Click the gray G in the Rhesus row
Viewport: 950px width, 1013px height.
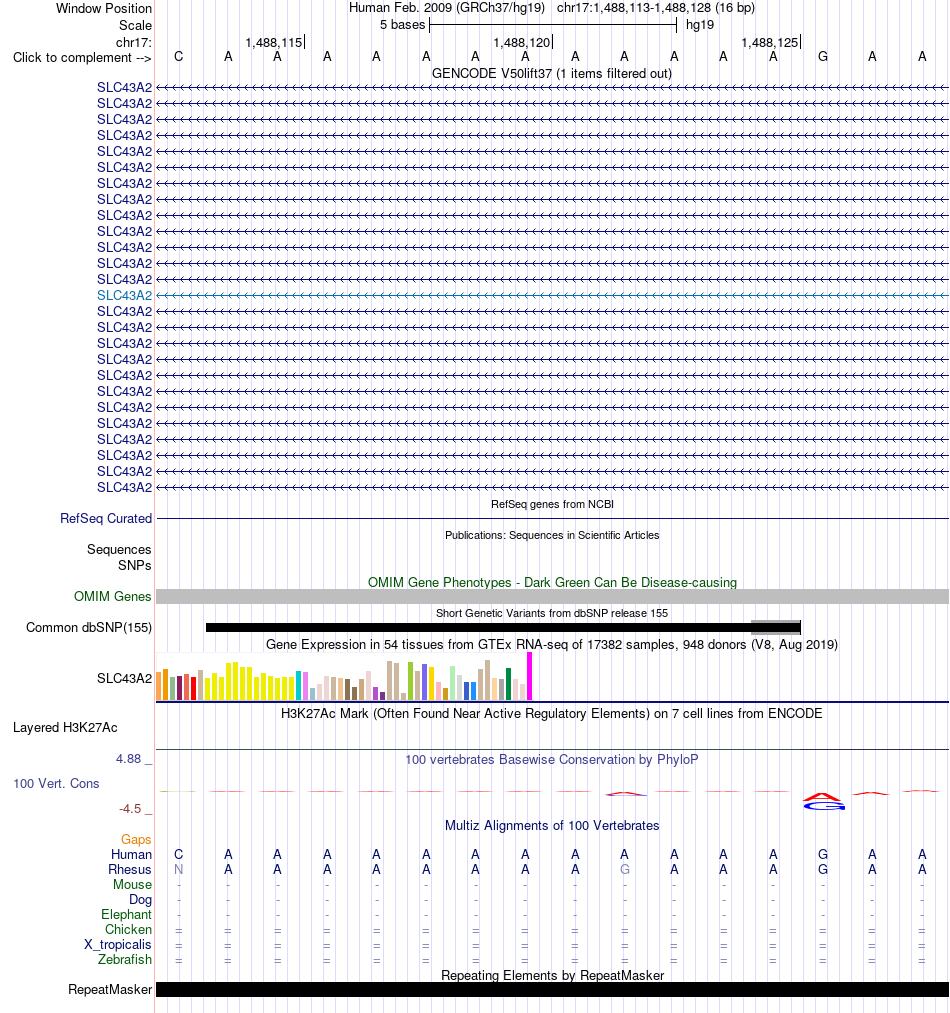tap(625, 870)
